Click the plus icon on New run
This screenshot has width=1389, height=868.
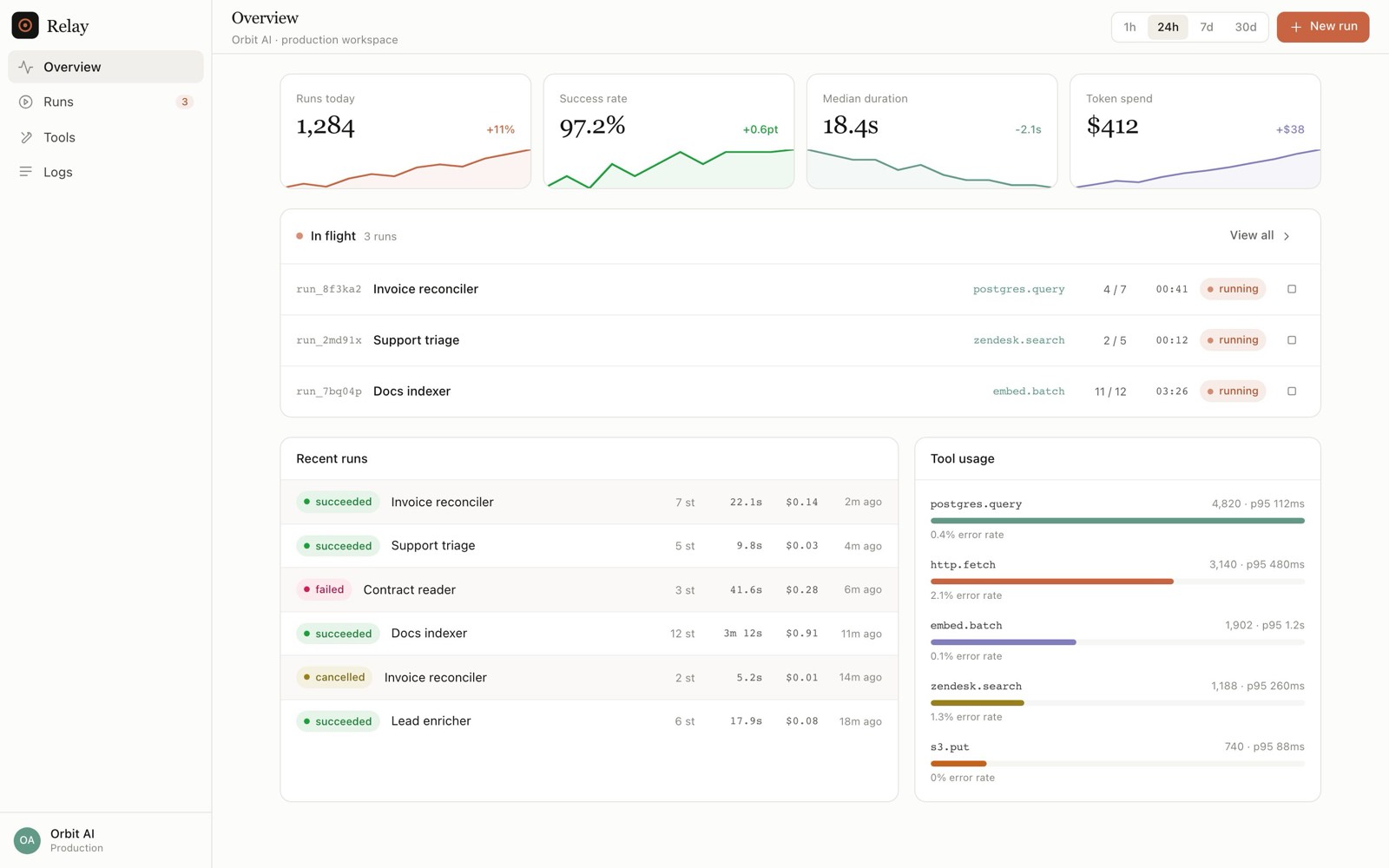[1296, 27]
